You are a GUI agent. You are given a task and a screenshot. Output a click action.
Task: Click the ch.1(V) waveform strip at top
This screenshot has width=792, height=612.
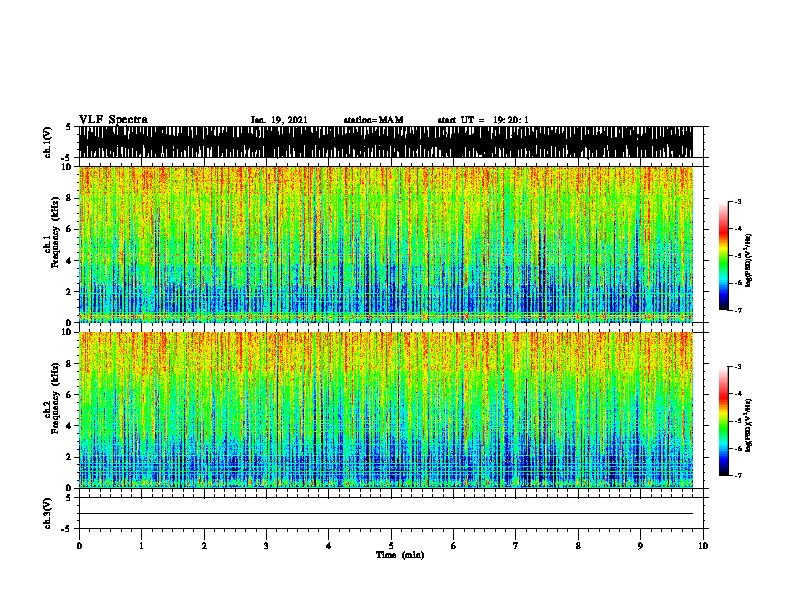[x=386, y=142]
